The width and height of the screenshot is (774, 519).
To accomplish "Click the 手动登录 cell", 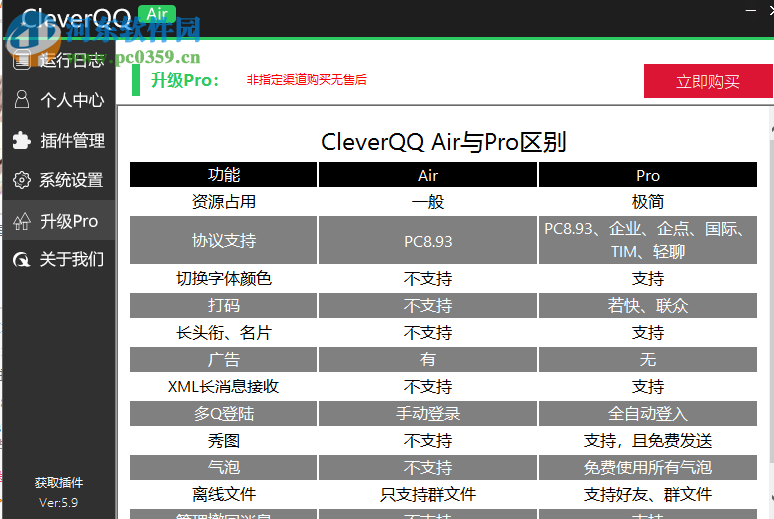I will pos(428,413).
